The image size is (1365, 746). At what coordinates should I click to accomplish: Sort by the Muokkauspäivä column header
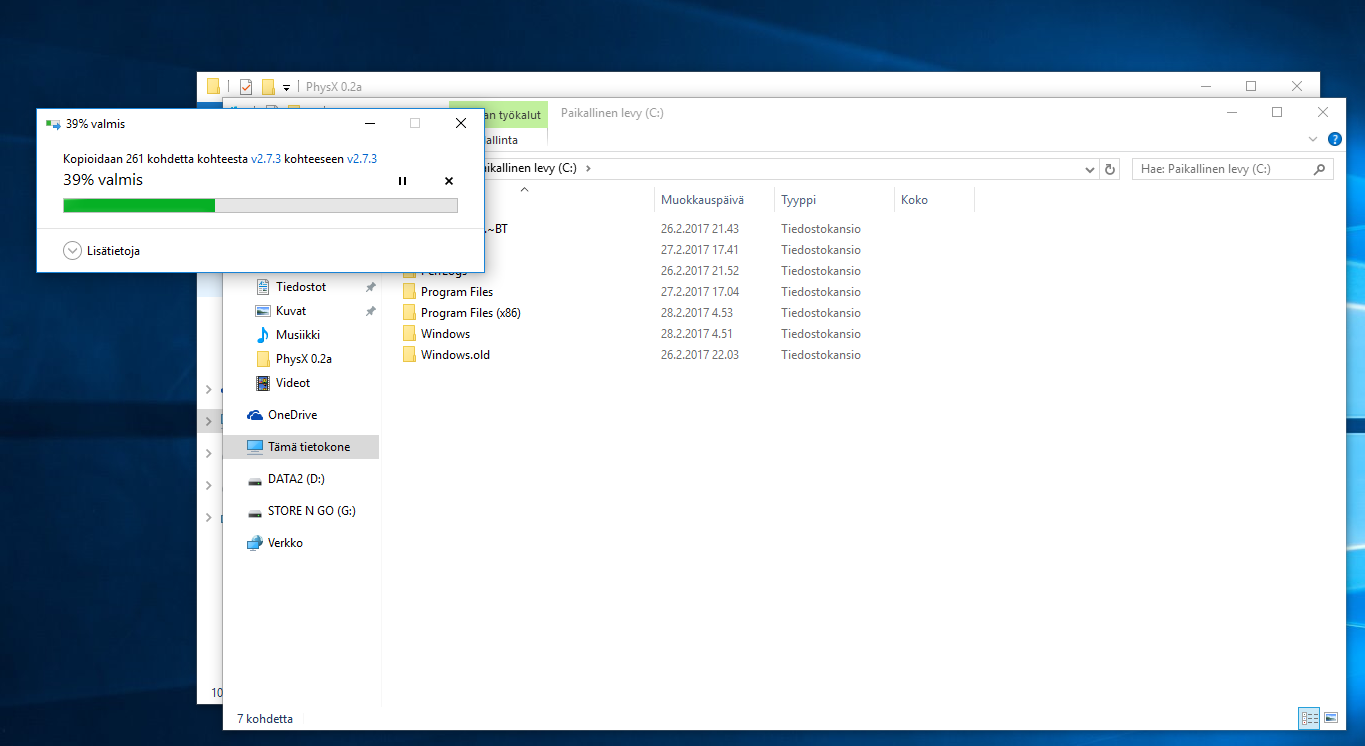coord(702,200)
